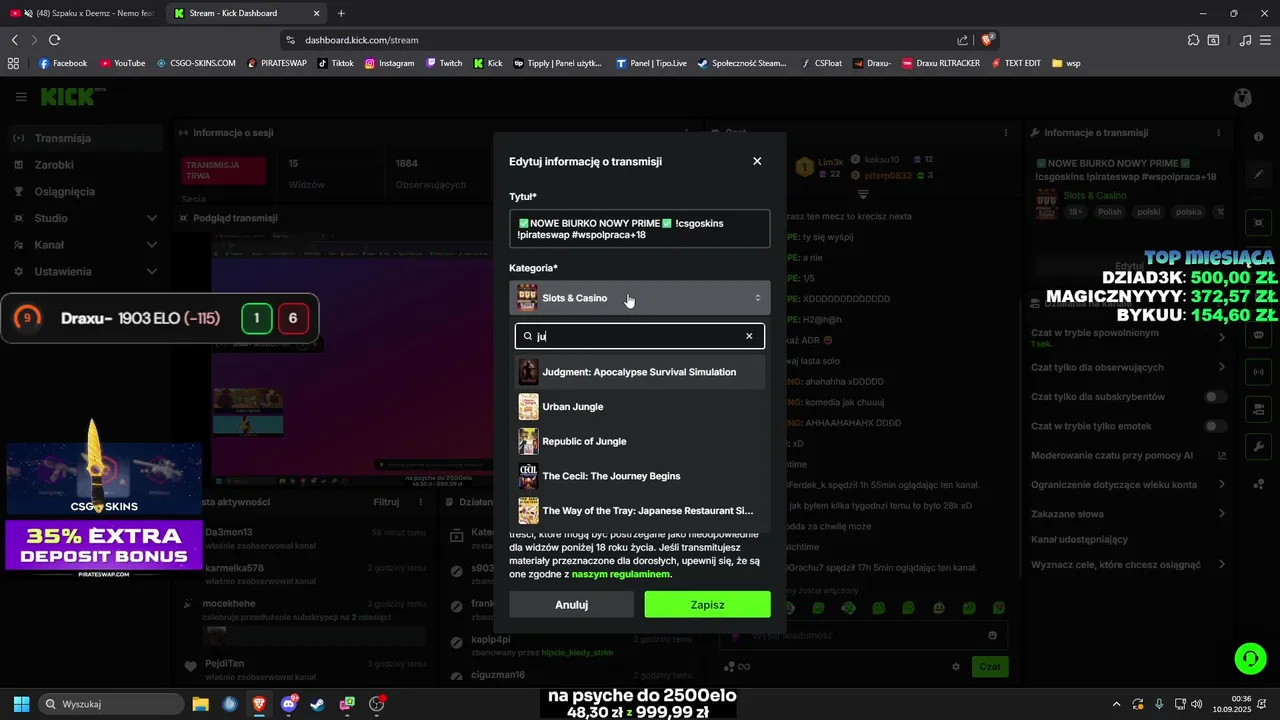
Task: Open Discord from the taskbar
Action: pyautogui.click(x=289, y=704)
